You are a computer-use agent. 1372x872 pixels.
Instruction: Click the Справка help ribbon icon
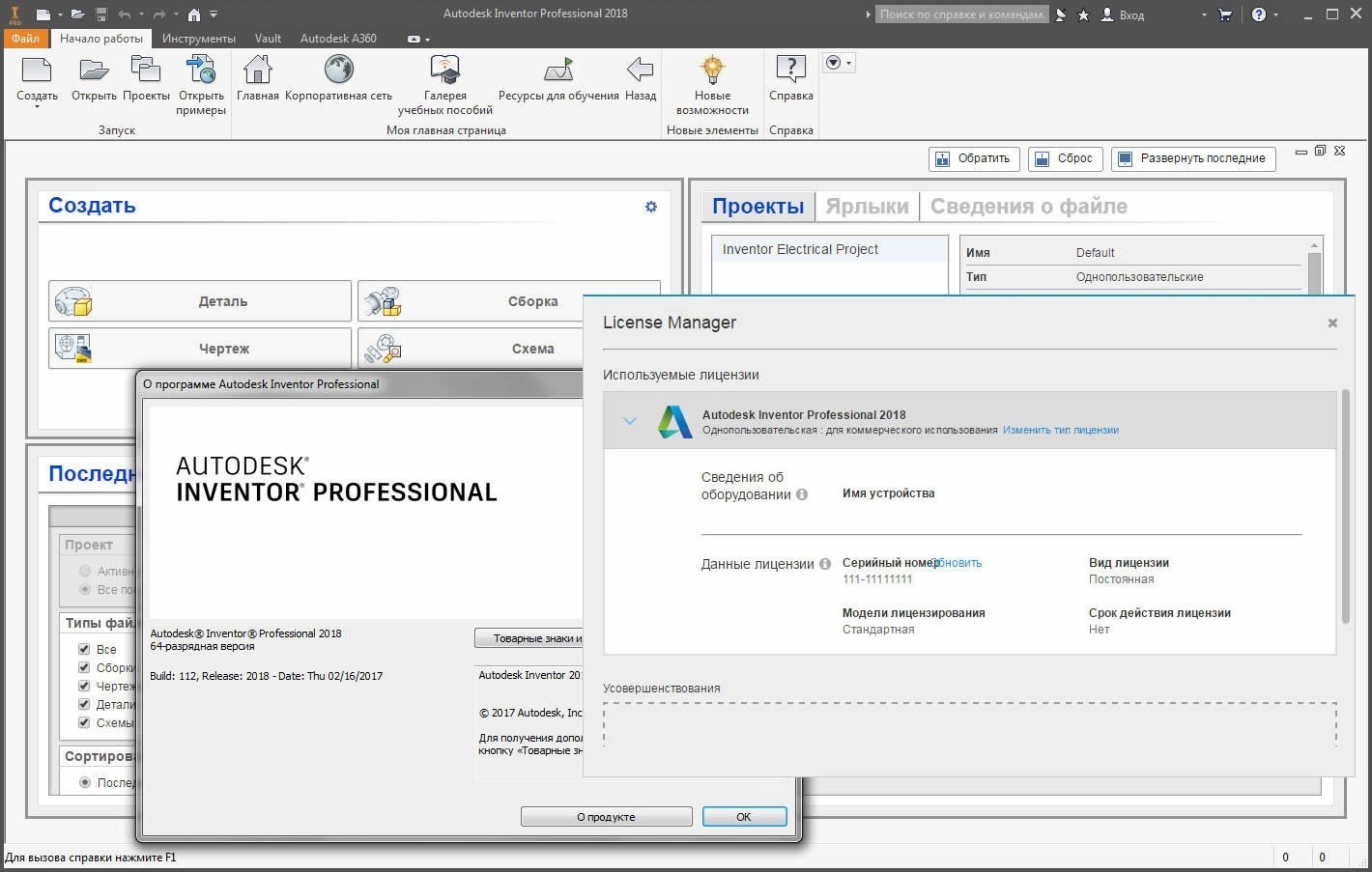790,70
